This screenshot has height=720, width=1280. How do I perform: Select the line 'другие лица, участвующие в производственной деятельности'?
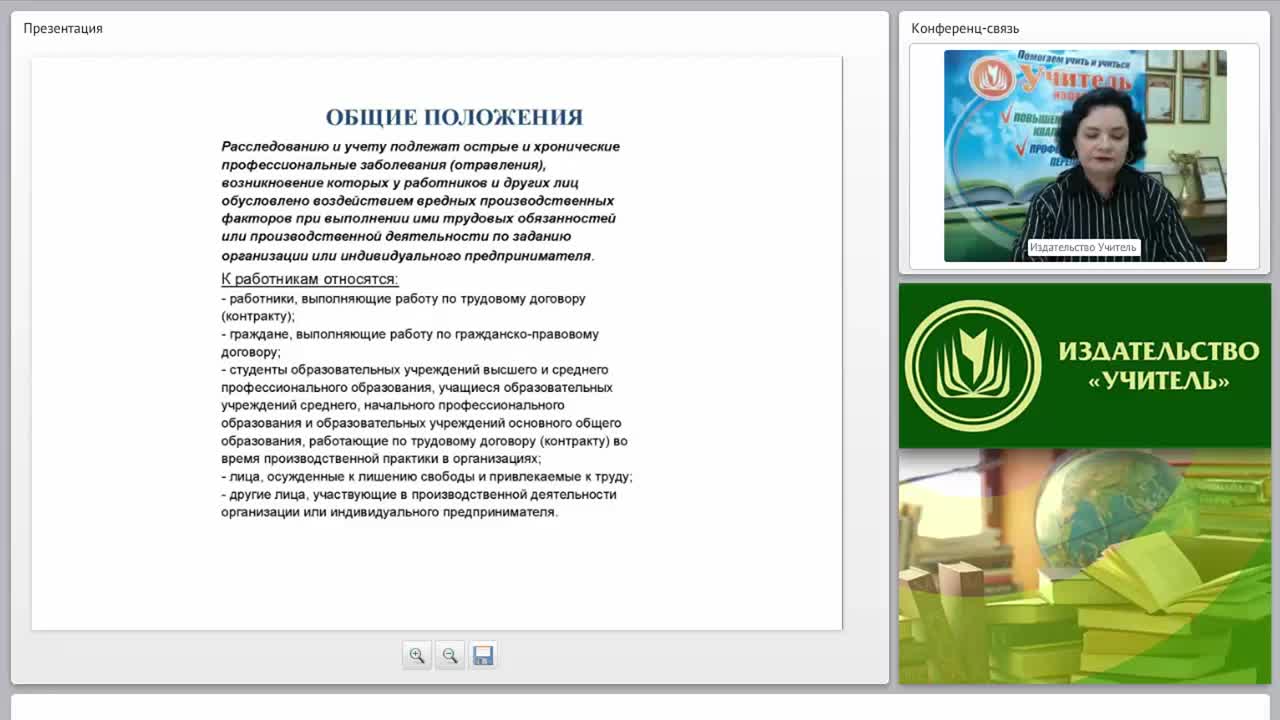419,495
